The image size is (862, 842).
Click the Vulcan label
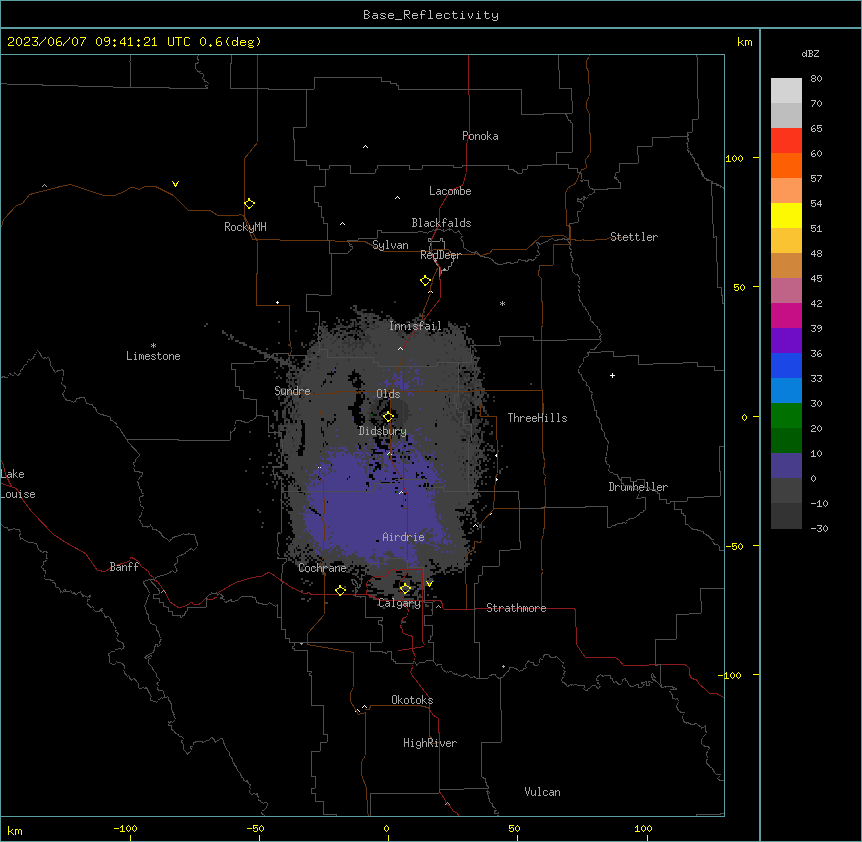tap(542, 792)
